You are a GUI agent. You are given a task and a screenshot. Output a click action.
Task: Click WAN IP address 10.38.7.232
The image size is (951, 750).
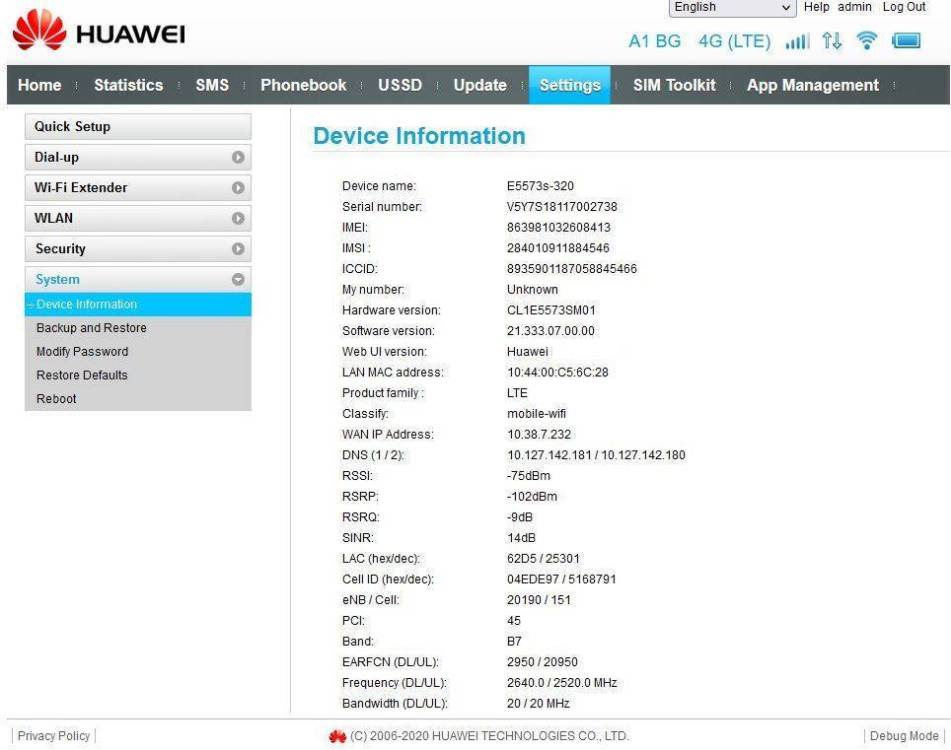click(x=539, y=435)
